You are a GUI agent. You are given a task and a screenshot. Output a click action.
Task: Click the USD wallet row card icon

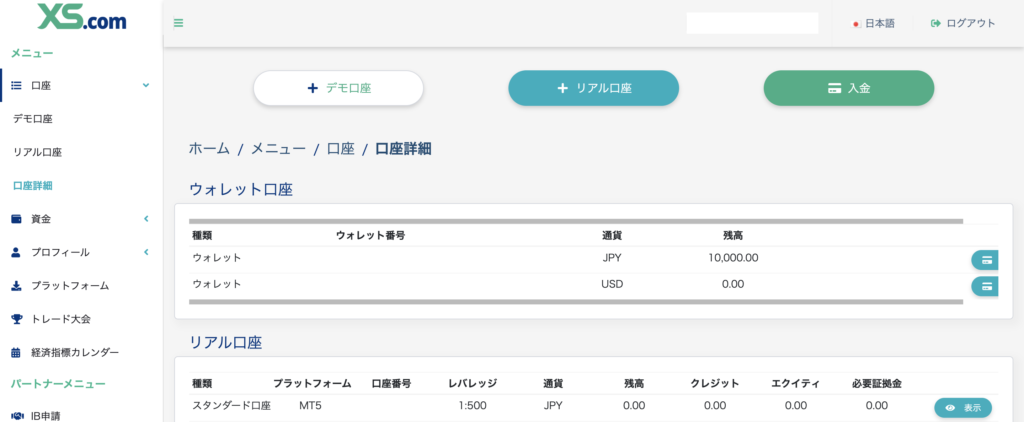coord(986,286)
